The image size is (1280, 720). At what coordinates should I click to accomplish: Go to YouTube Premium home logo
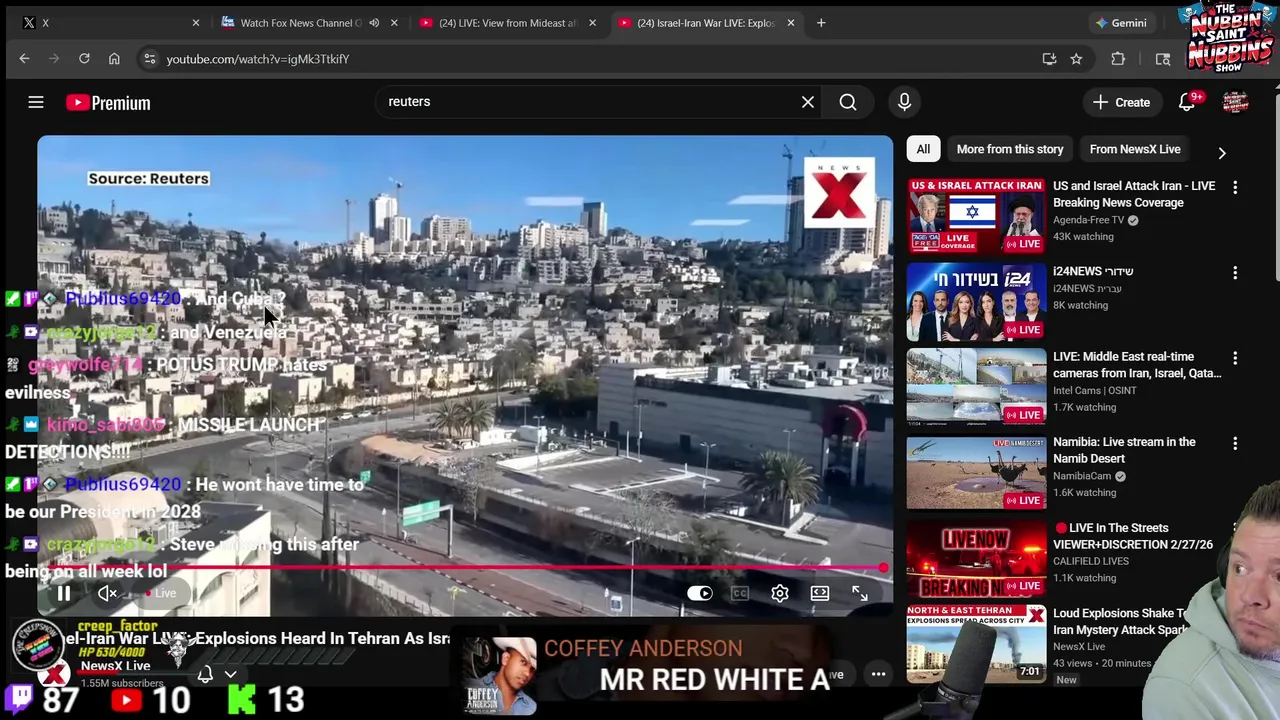pos(108,102)
